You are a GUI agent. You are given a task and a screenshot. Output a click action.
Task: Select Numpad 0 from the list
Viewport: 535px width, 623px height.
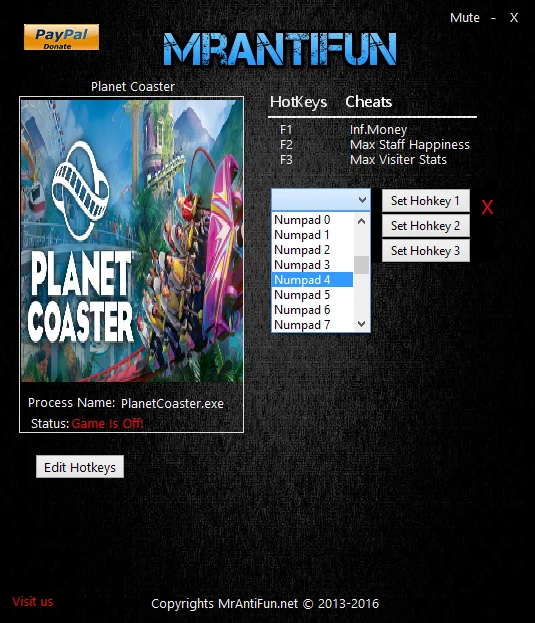(x=313, y=220)
